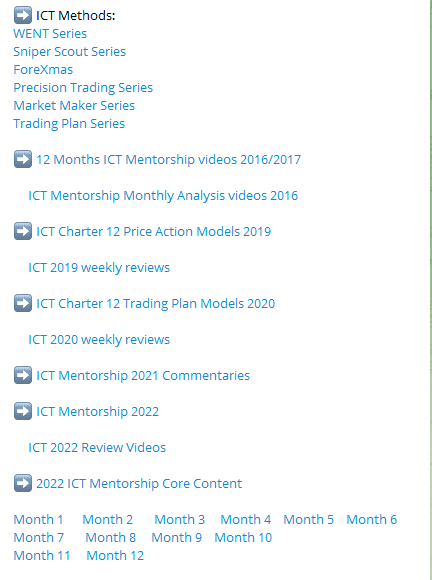Click arrow icon beside Price Action Models 2019
This screenshot has width=432, height=580.
tap(23, 231)
